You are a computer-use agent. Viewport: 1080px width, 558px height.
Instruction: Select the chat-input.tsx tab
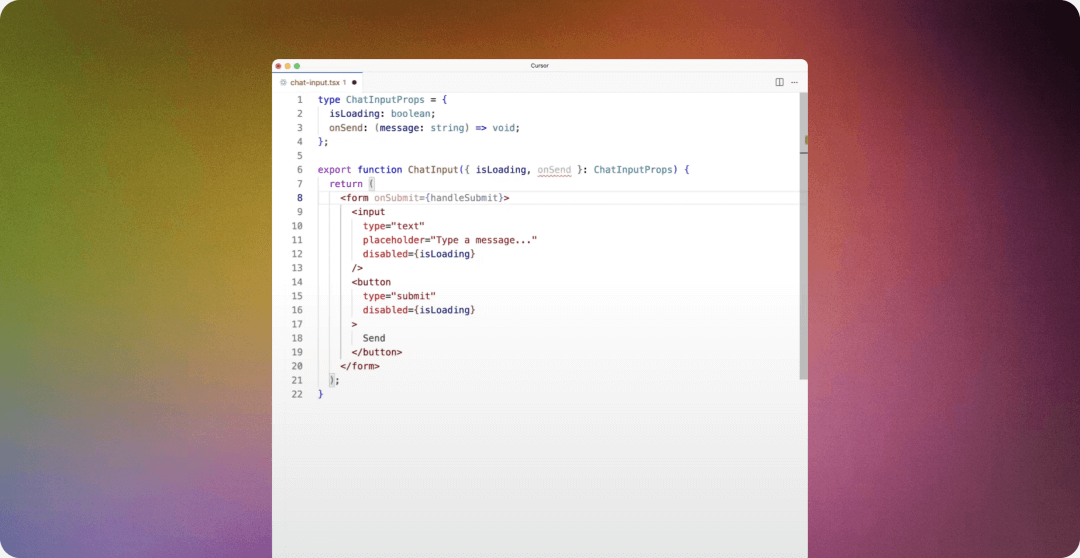point(315,82)
